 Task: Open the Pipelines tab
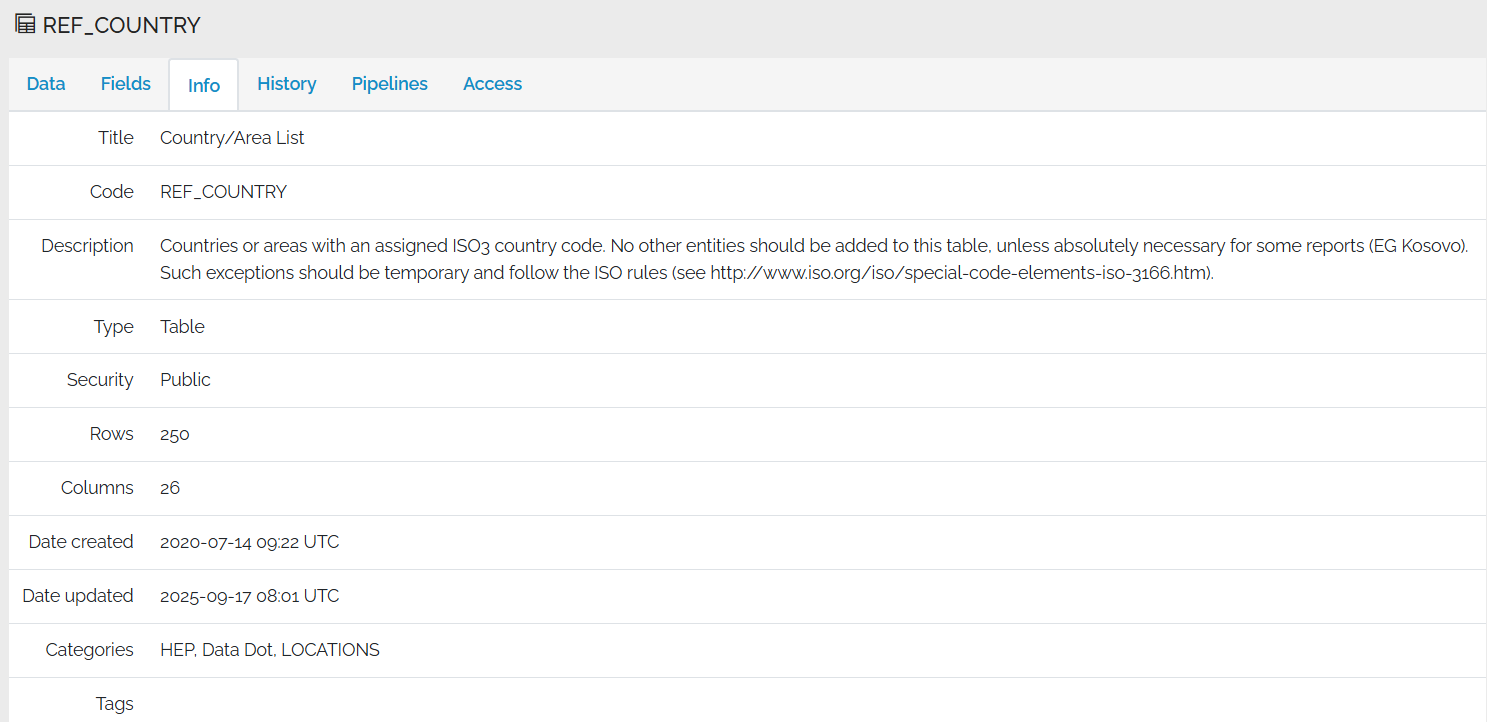[389, 84]
